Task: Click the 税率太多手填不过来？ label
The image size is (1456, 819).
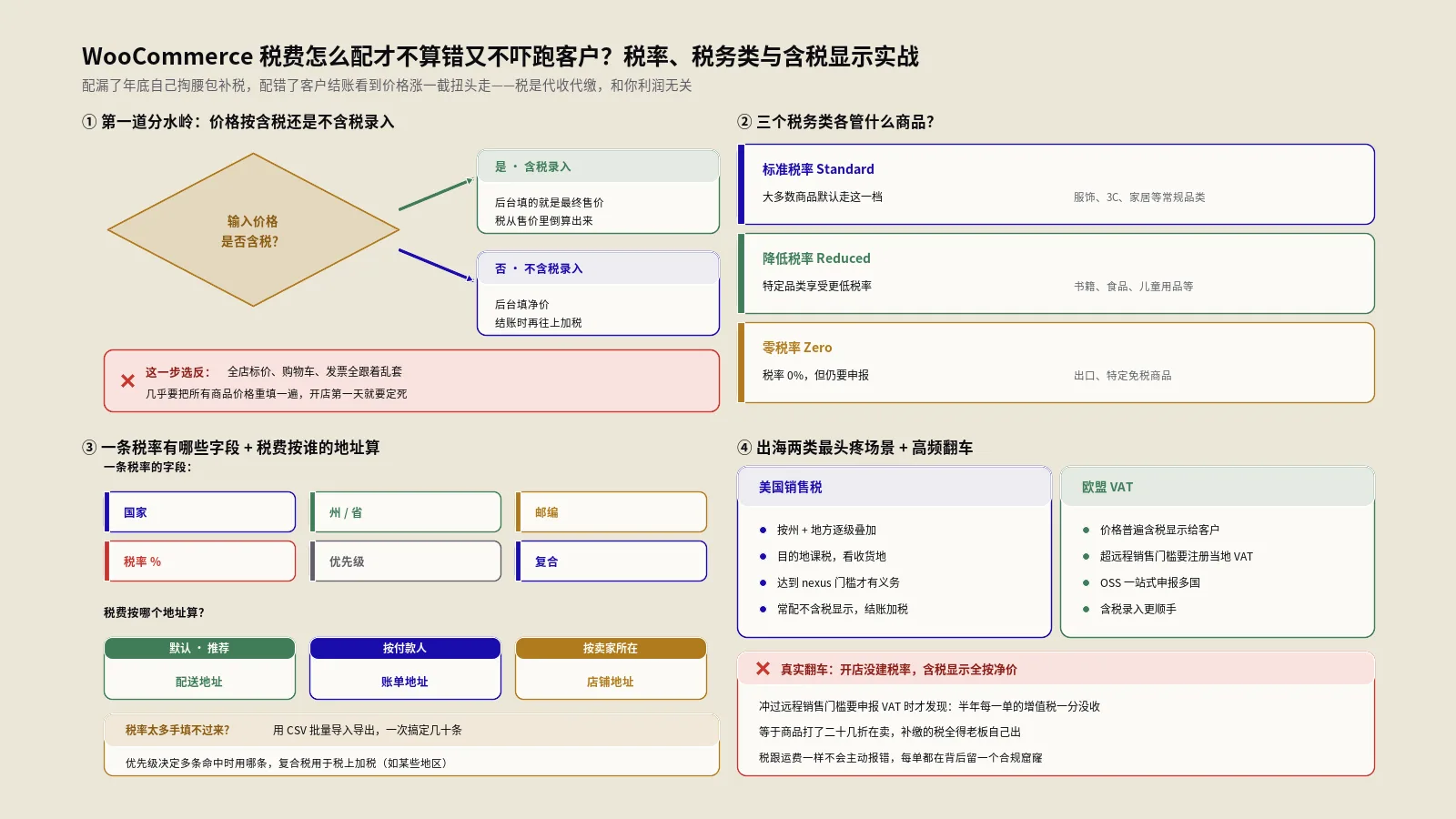Action: (x=177, y=730)
